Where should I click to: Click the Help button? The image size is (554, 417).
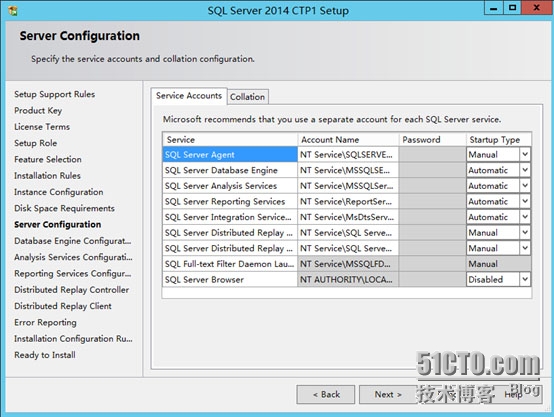(x=513, y=394)
